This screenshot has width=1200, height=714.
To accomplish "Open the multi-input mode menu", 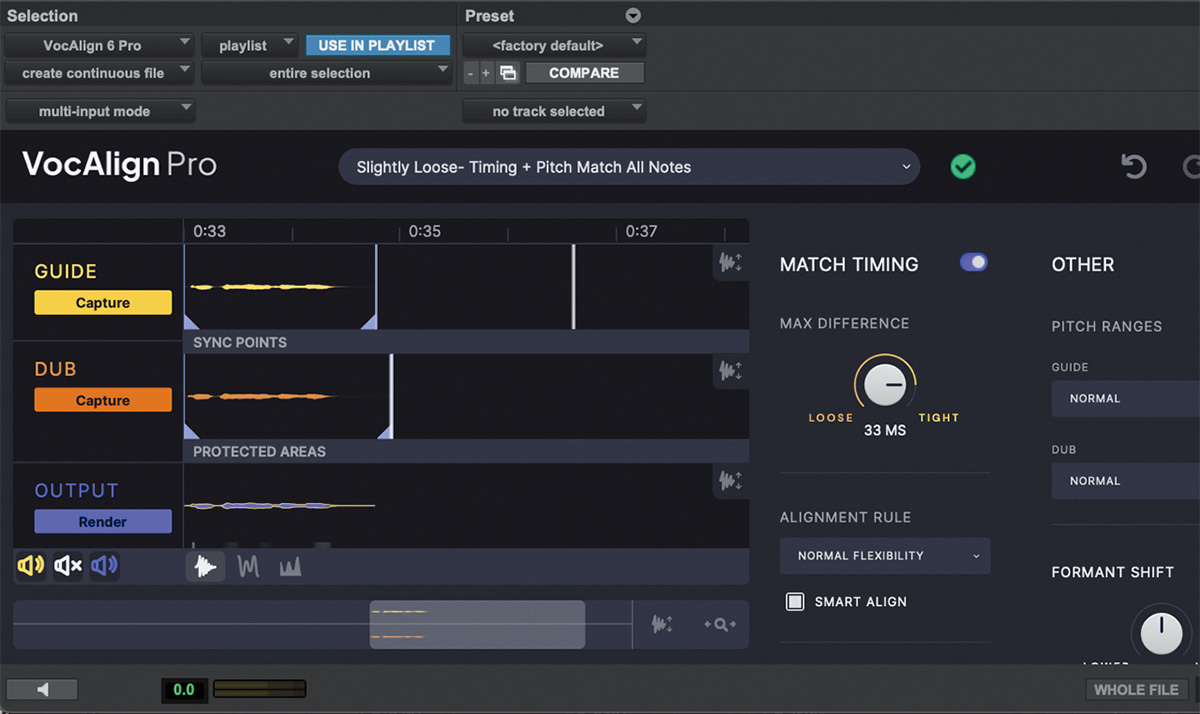I will (99, 110).
